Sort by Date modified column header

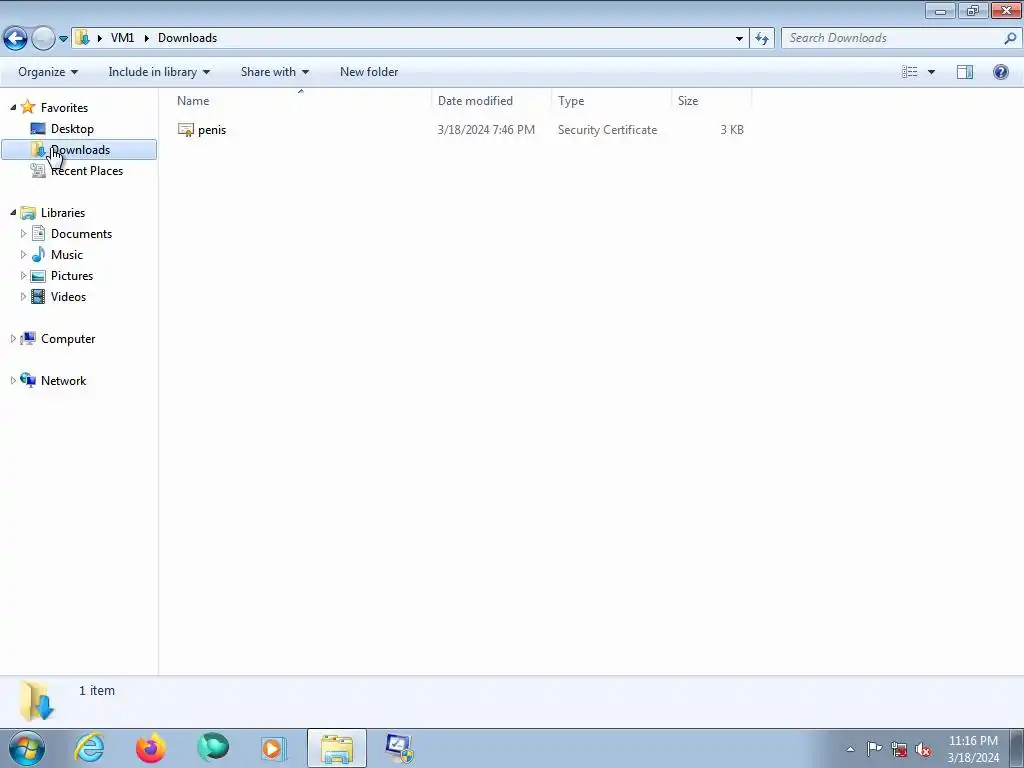(x=491, y=101)
